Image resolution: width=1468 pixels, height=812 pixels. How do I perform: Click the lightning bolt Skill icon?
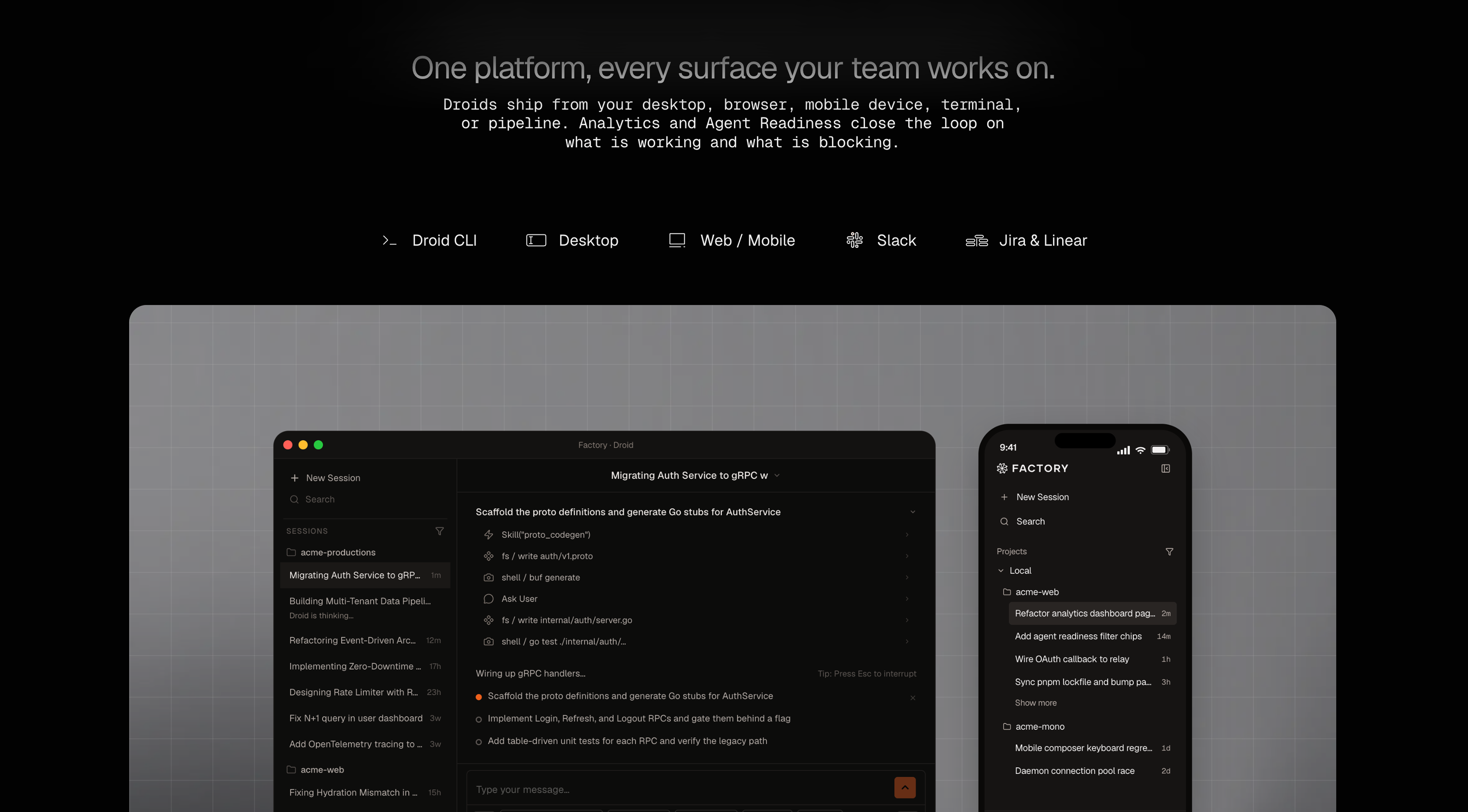(x=488, y=535)
